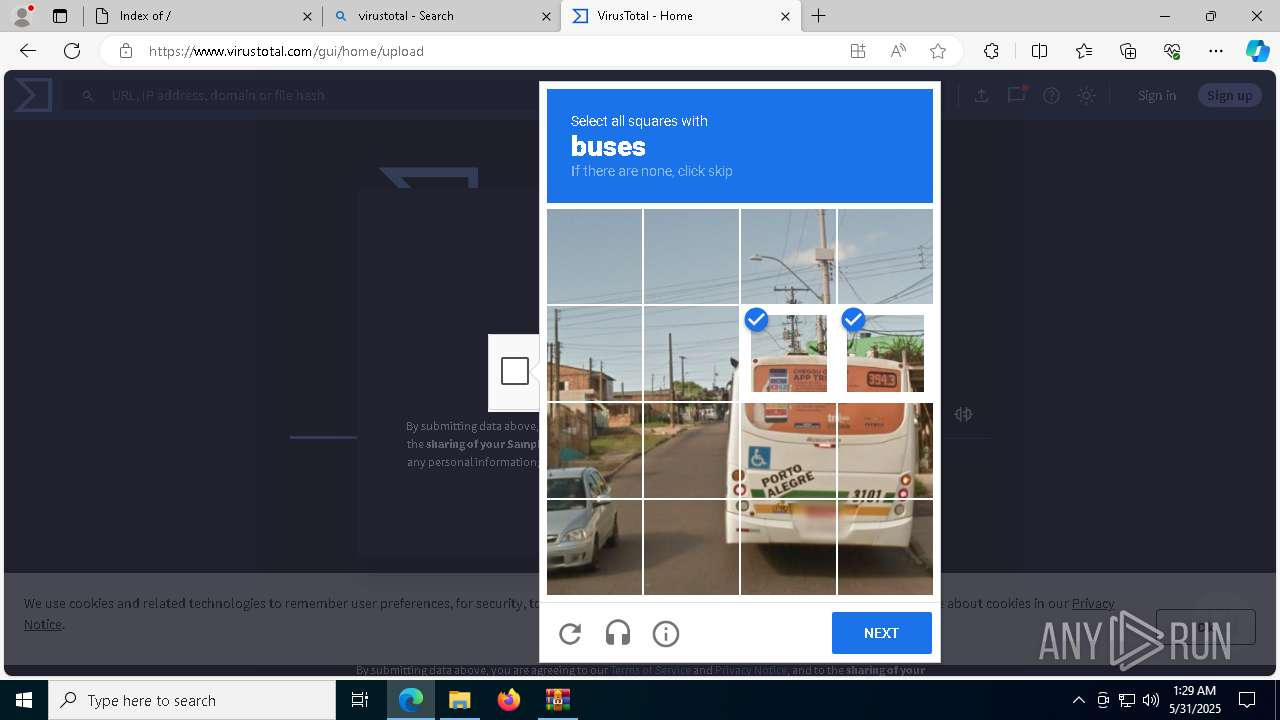Toggle Split screen view
Image resolution: width=1280 pixels, height=720 pixels.
point(1039,51)
